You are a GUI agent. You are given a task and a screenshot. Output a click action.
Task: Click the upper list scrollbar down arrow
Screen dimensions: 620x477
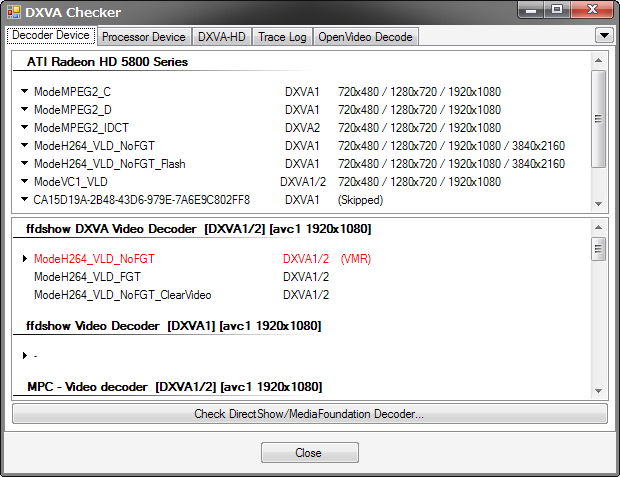[599, 204]
